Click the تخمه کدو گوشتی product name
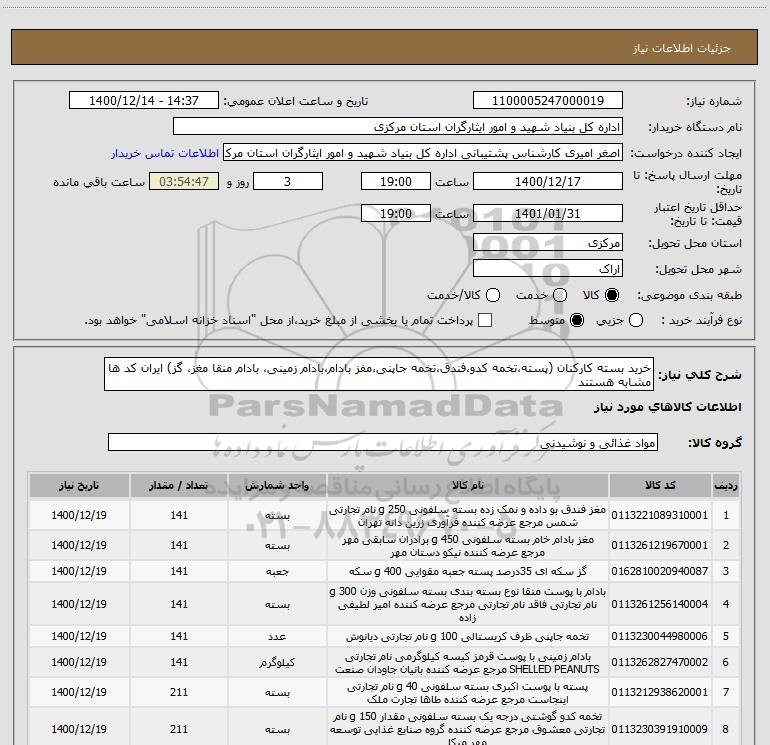The width and height of the screenshot is (770, 745). click(x=468, y=729)
